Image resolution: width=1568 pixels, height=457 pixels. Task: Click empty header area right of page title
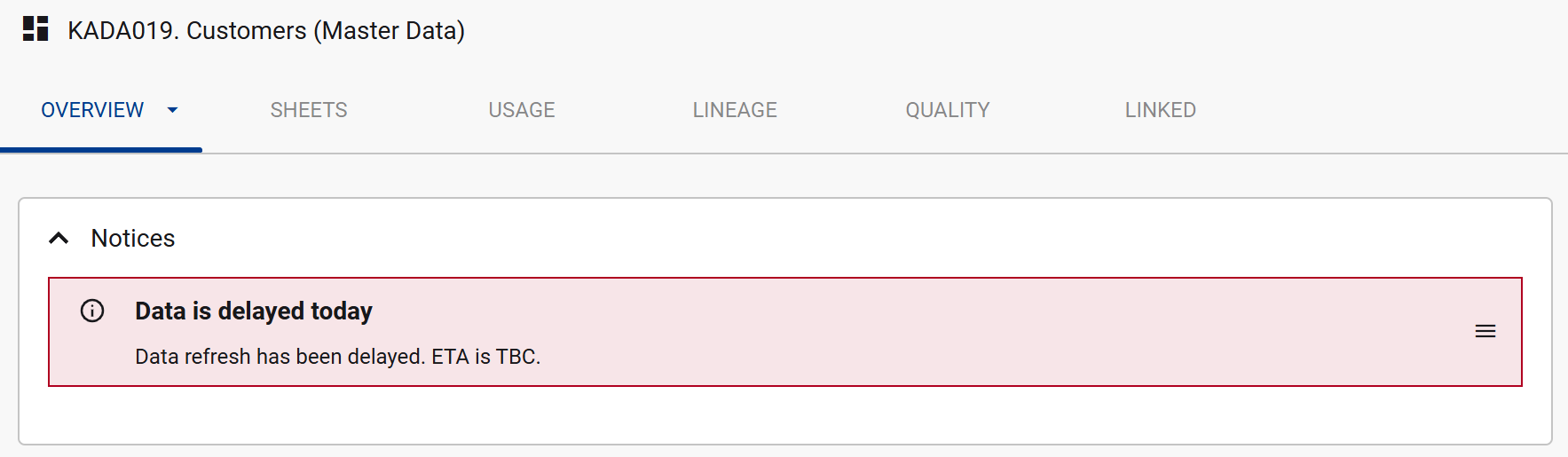[x=976, y=30]
